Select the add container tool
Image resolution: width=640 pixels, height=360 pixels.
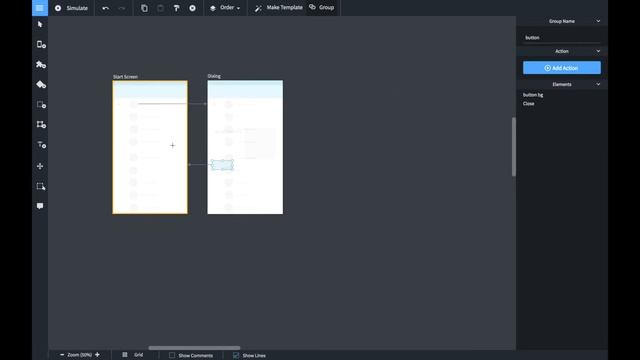pos(41,124)
